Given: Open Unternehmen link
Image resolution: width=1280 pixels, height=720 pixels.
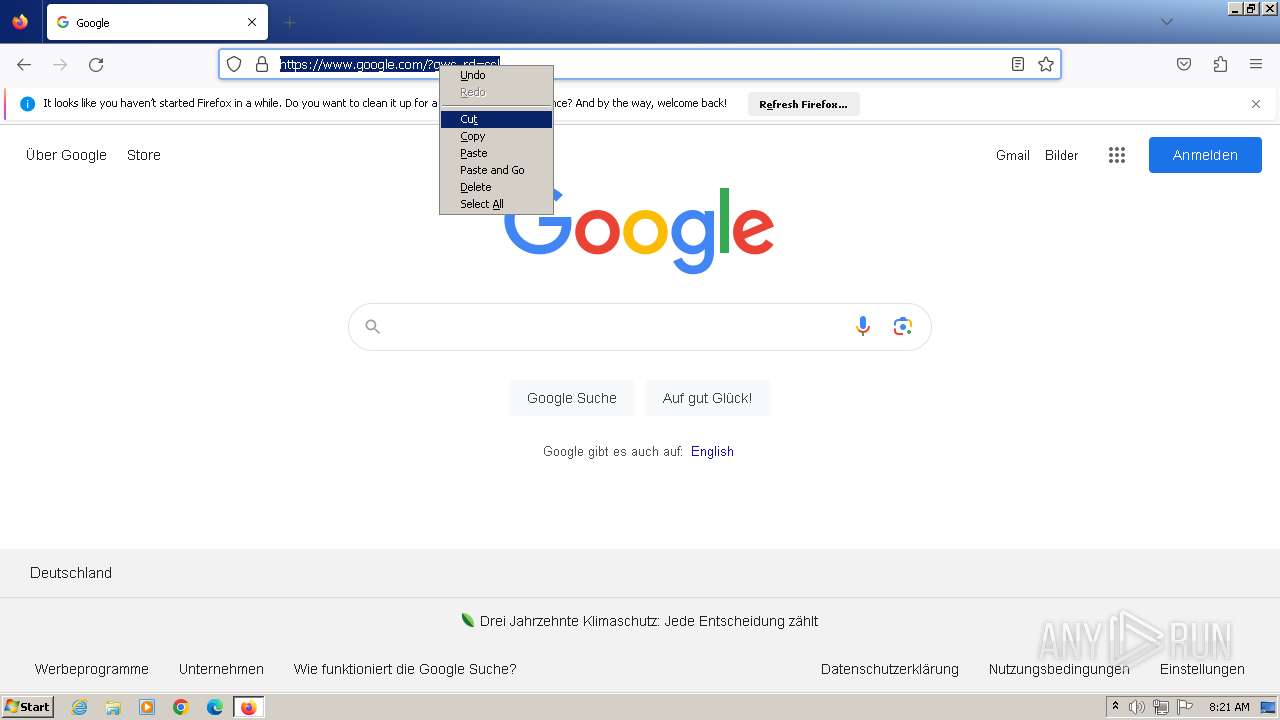Looking at the screenshot, I should tap(221, 669).
